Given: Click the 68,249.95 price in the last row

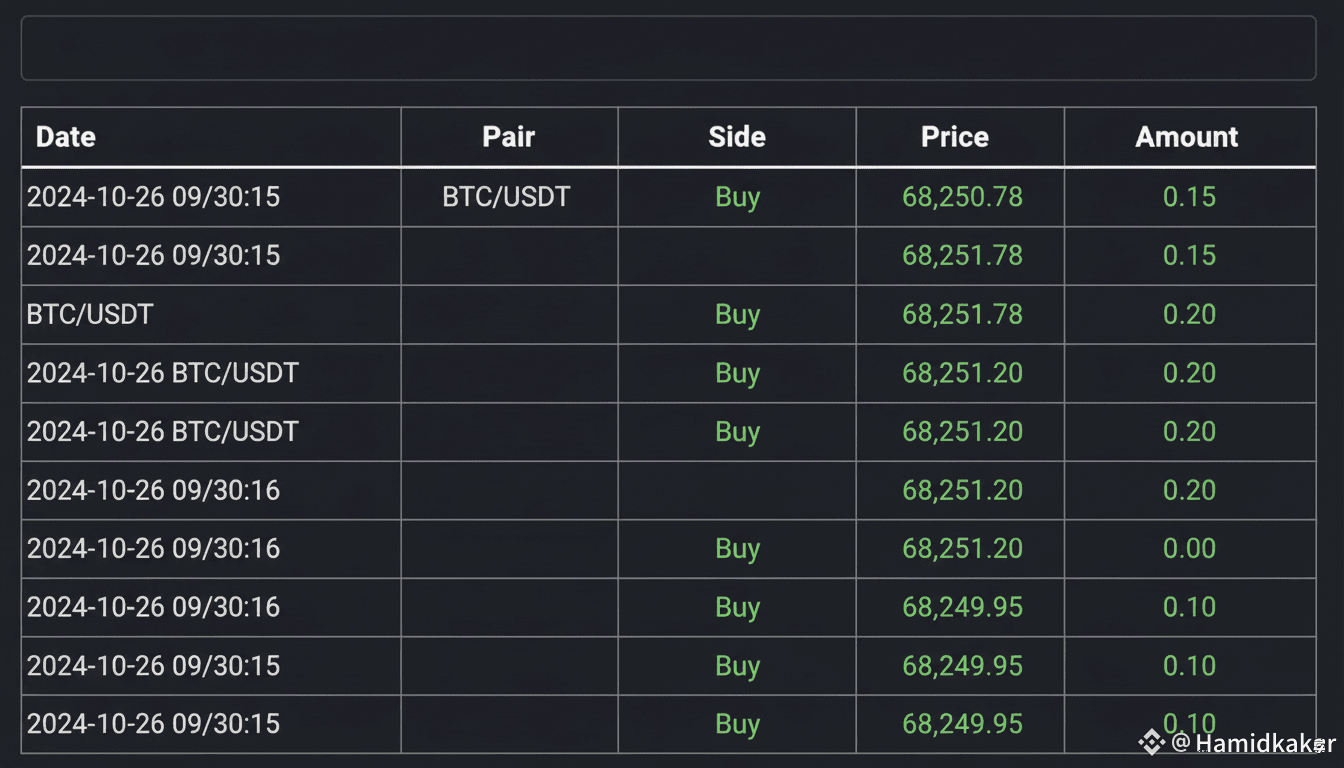Looking at the screenshot, I should click(962, 725).
